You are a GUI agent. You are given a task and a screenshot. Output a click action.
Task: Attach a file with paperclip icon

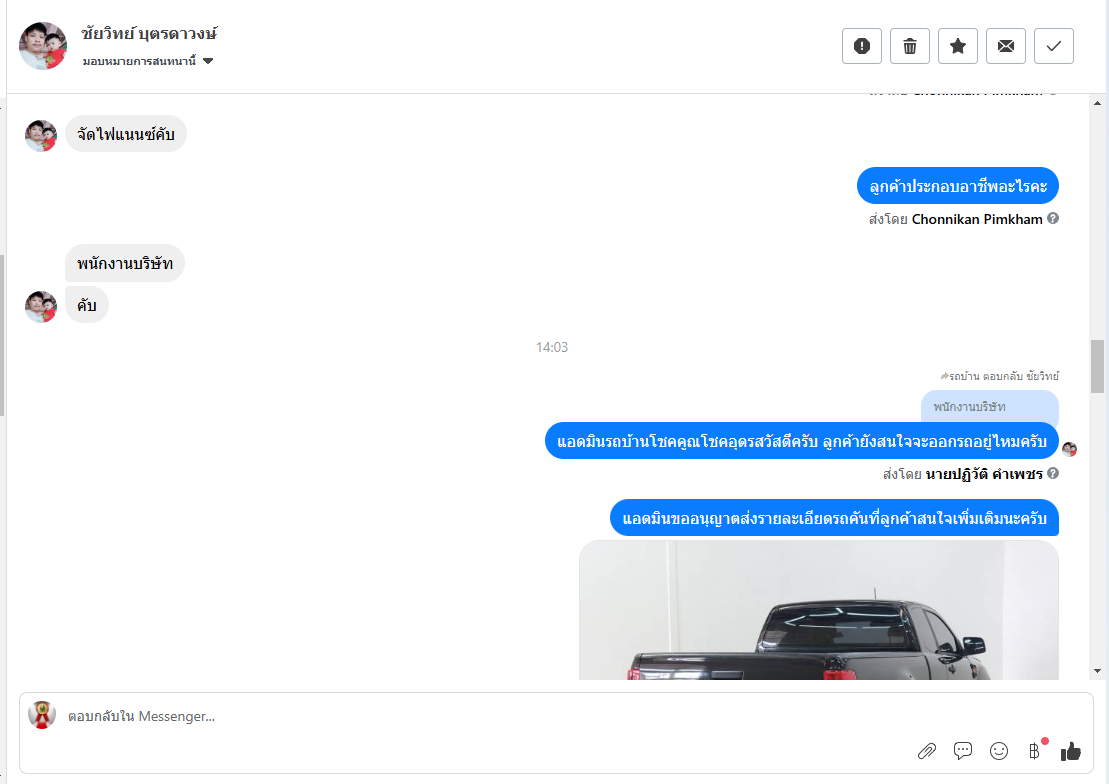pos(927,751)
